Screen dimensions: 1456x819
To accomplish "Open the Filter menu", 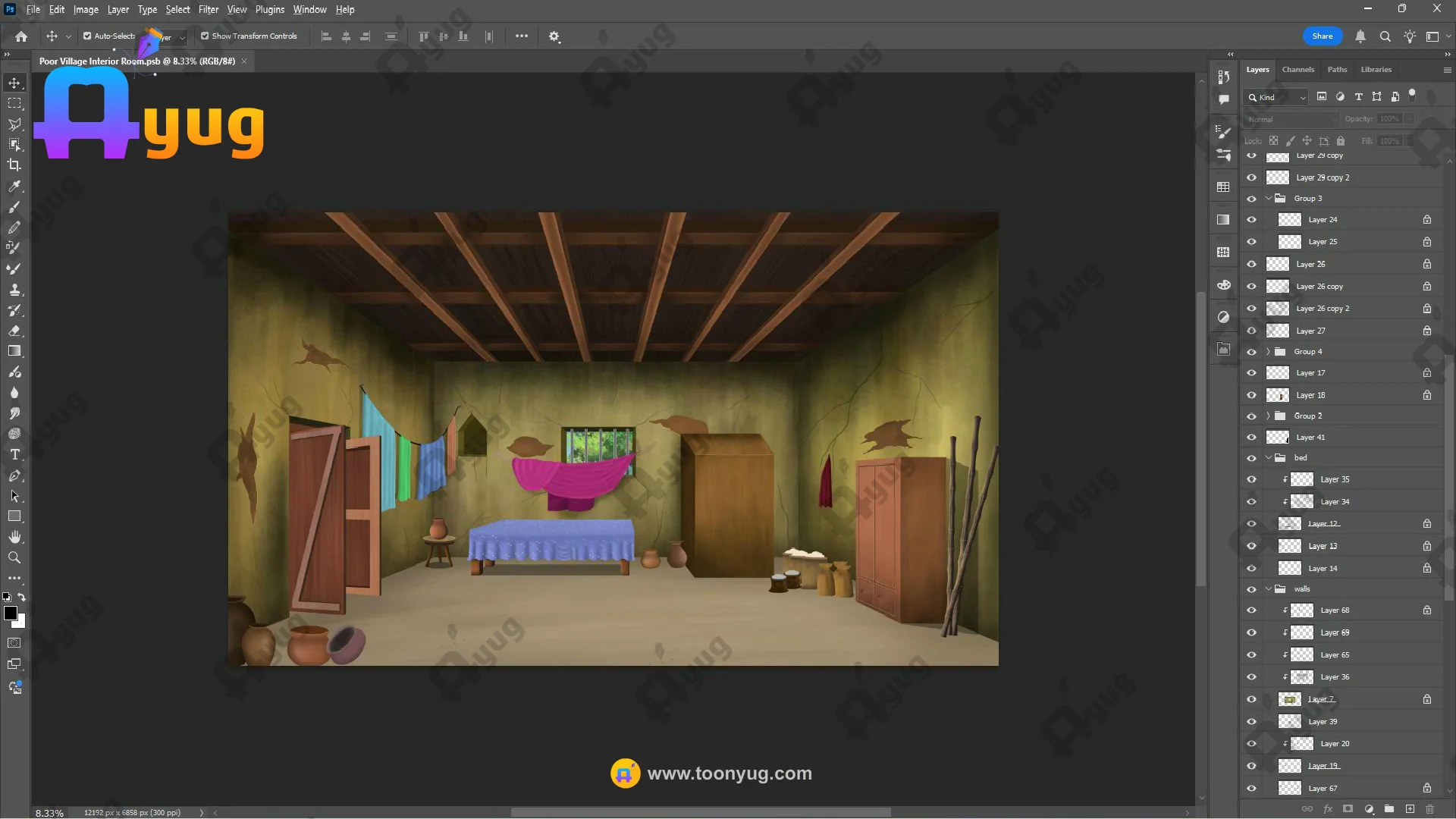I will (208, 10).
